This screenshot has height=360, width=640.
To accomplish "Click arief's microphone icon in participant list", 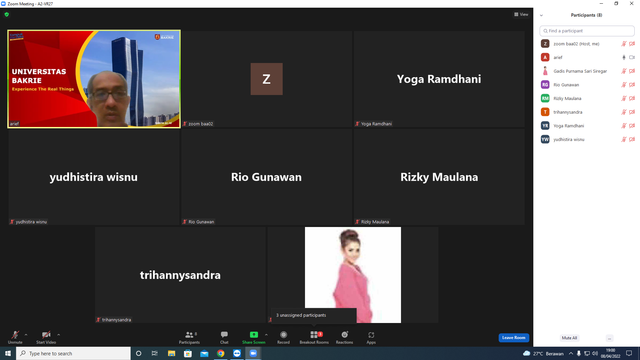I will coord(624,57).
